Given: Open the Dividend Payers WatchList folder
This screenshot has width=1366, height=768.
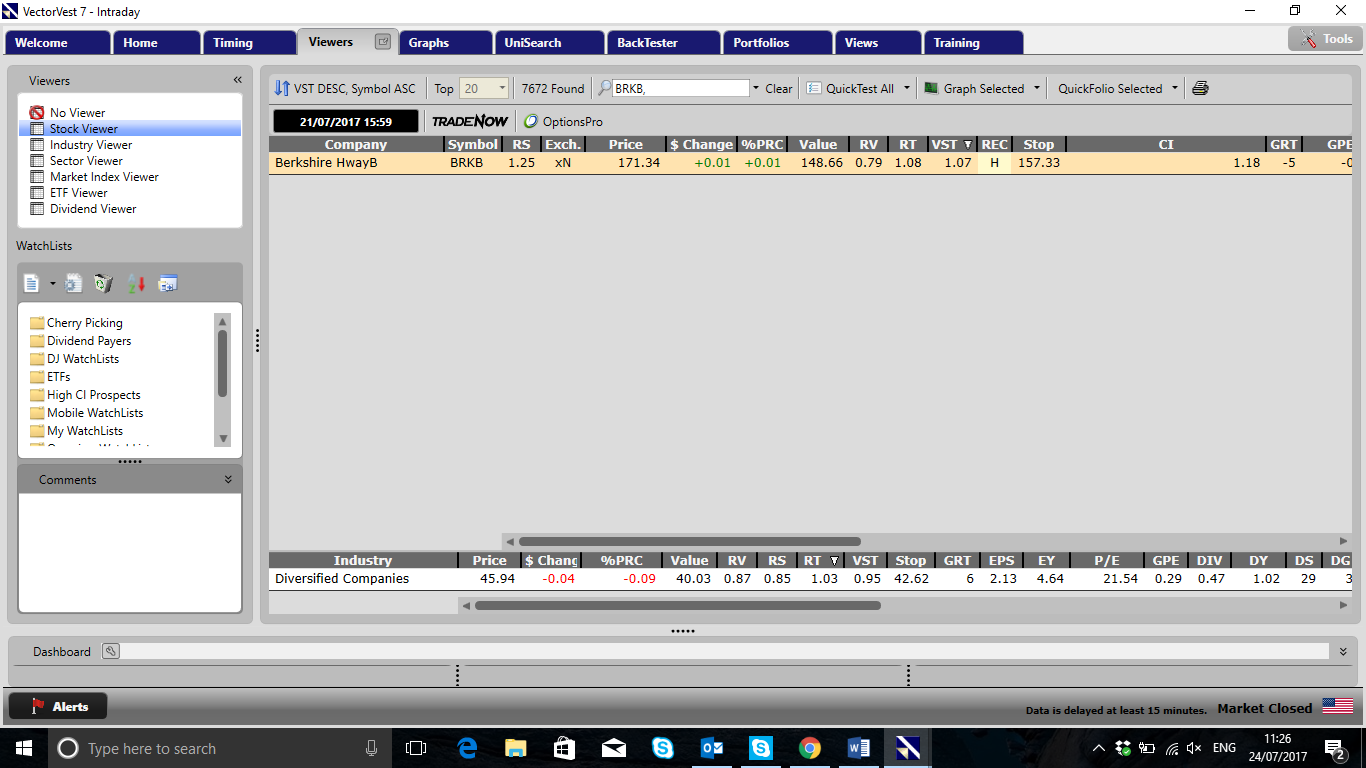Looking at the screenshot, I should [x=80, y=341].
